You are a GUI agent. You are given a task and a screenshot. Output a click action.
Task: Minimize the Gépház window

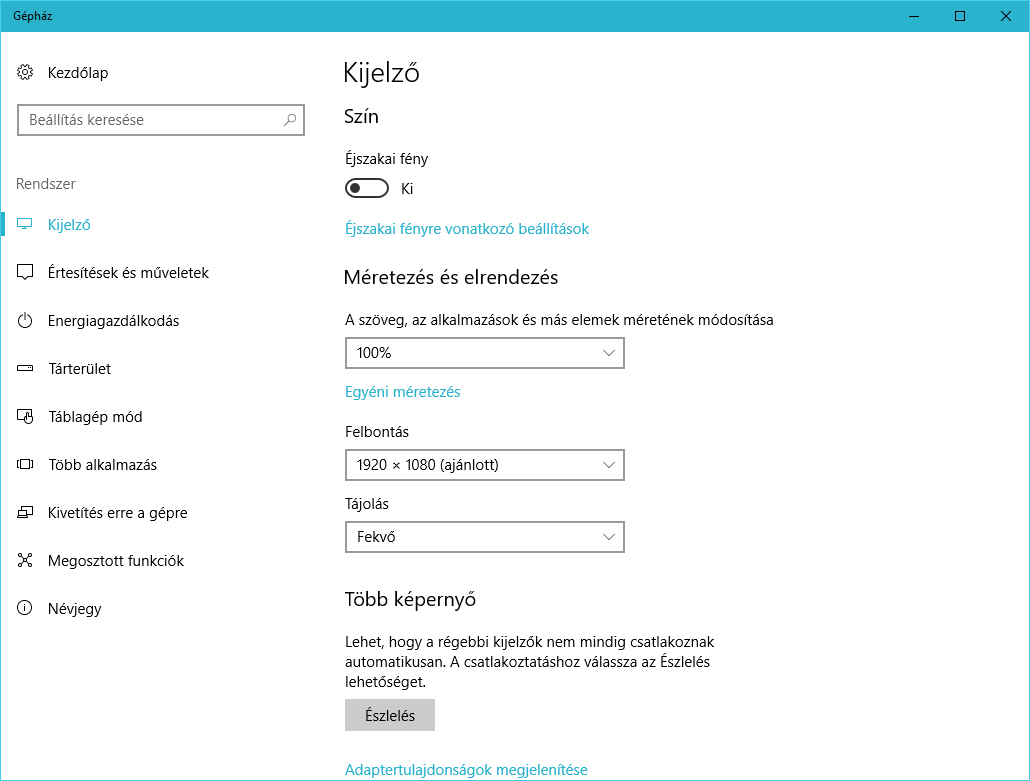(x=914, y=16)
